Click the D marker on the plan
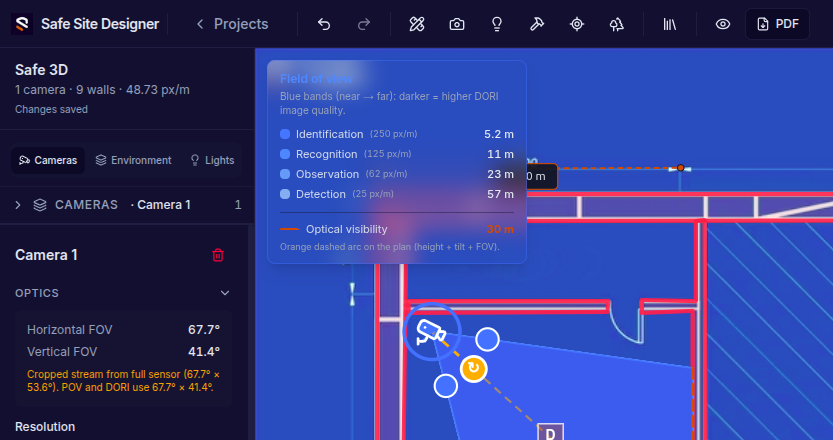Image resolution: width=833 pixels, height=440 pixels. click(550, 432)
